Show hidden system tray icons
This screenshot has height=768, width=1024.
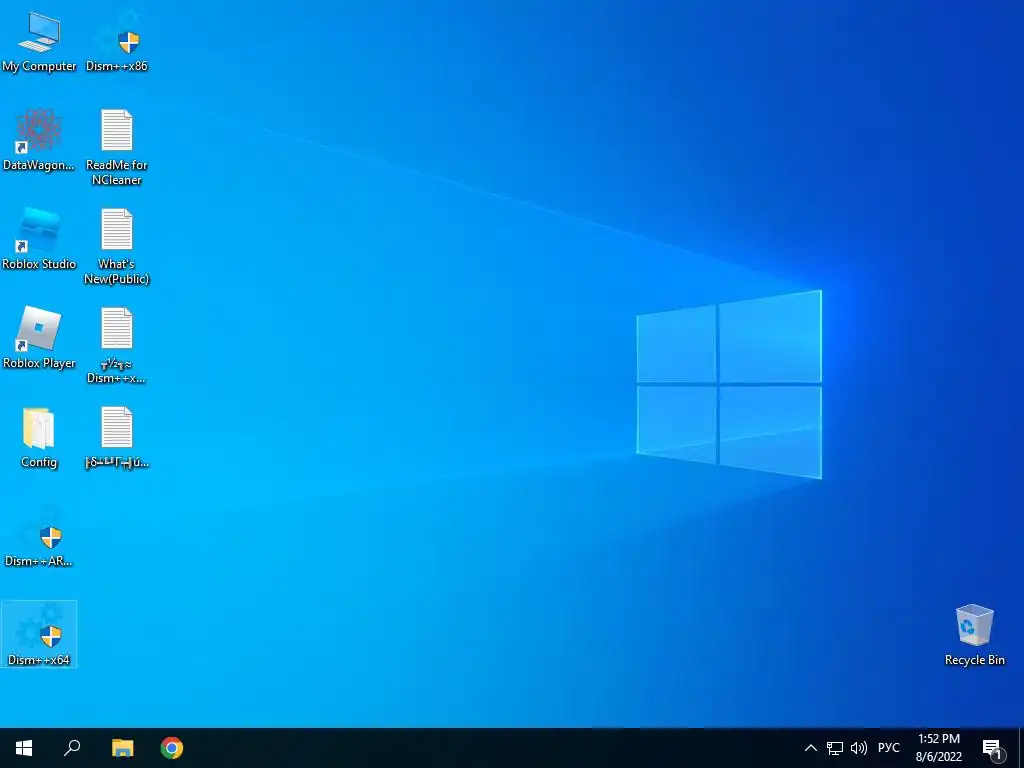[810, 748]
